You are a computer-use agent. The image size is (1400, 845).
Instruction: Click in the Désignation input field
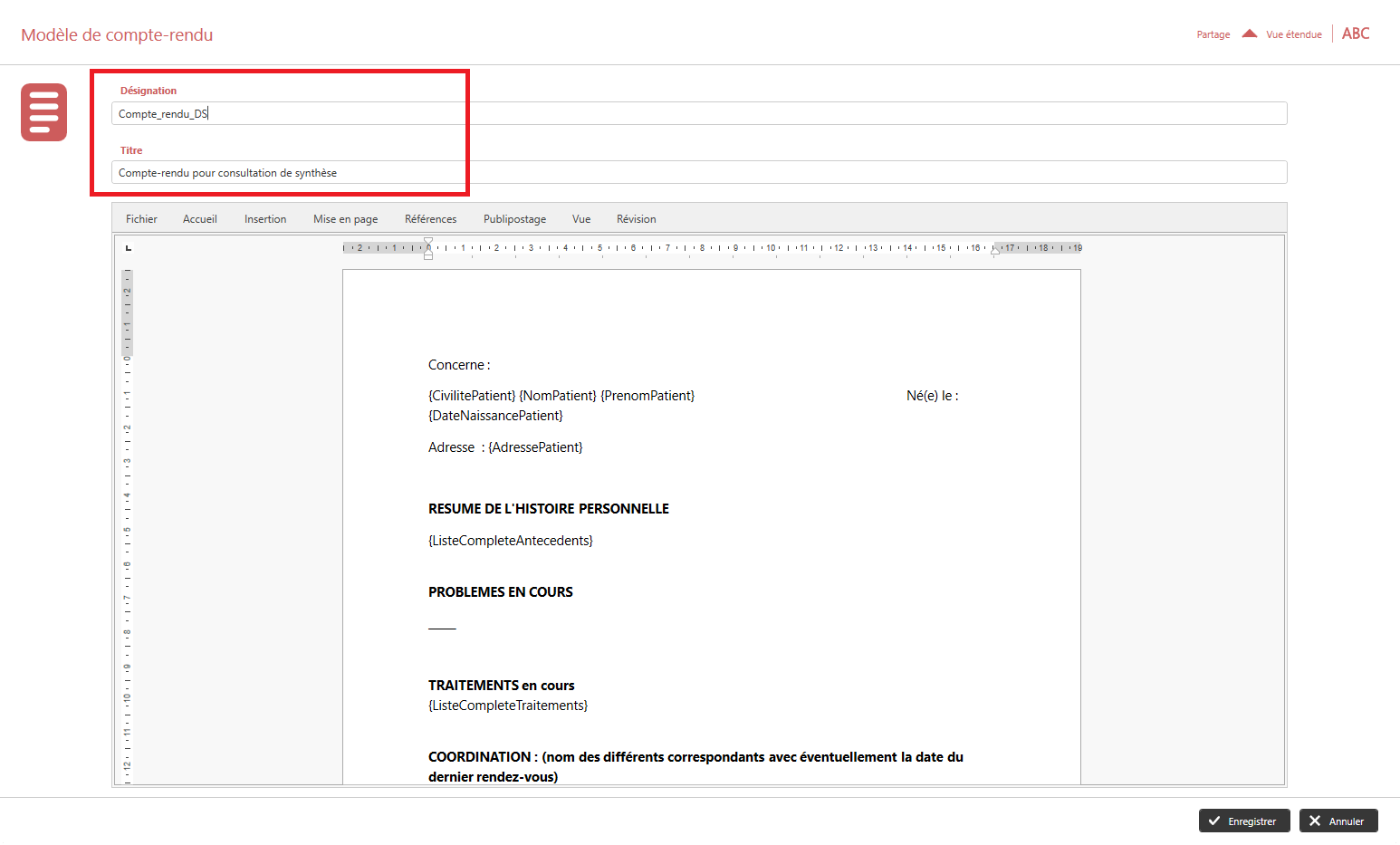697,113
